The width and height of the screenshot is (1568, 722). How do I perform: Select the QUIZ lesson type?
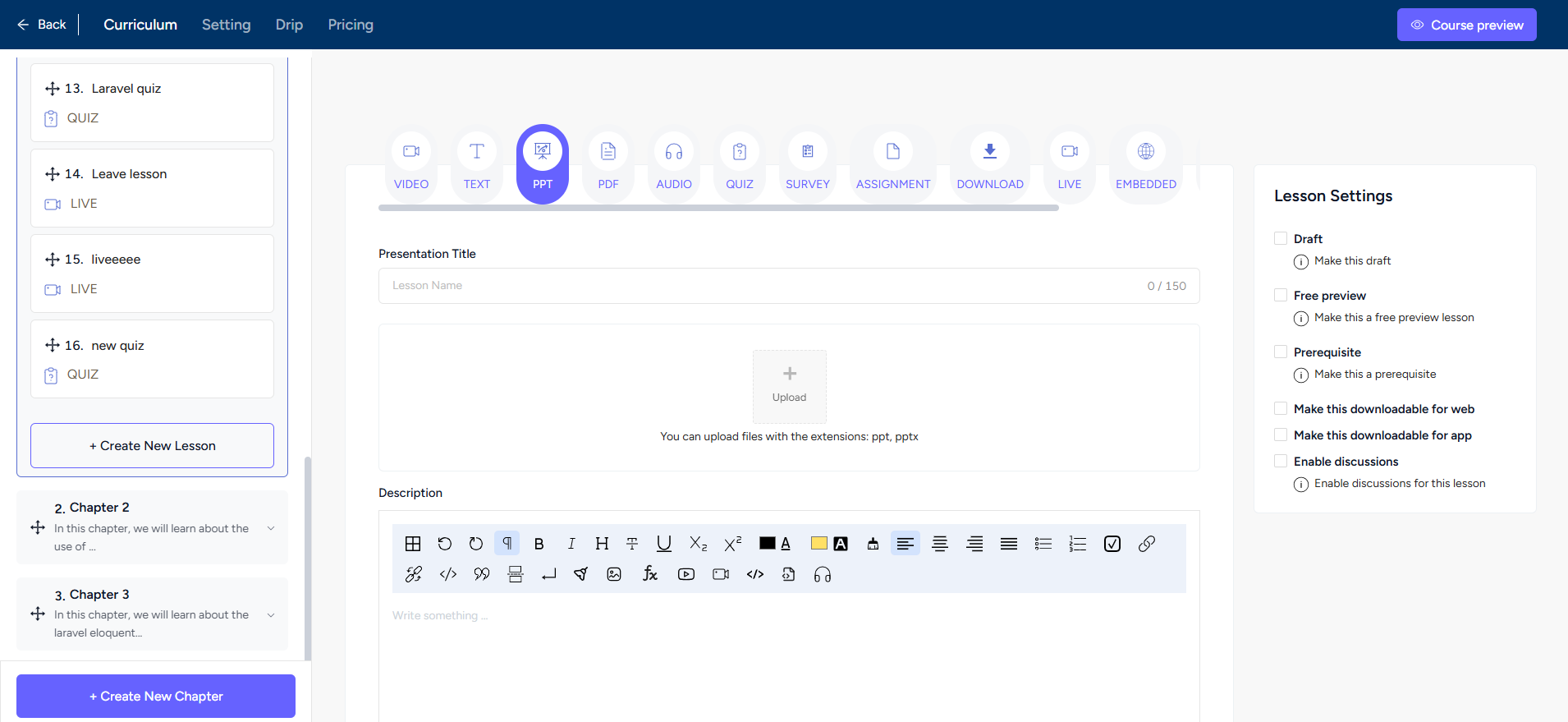[x=740, y=163]
